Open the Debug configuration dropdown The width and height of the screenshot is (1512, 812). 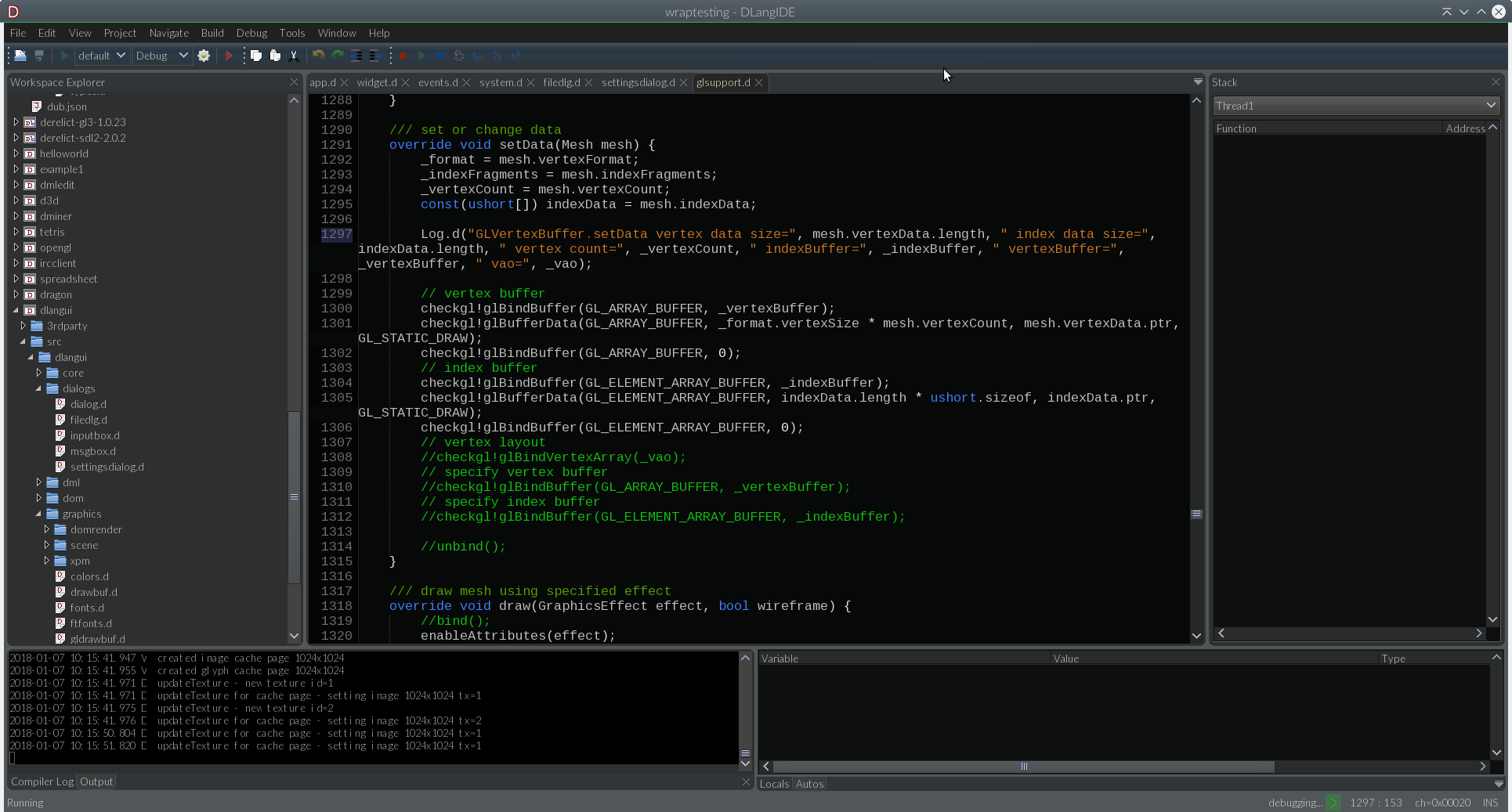click(x=161, y=56)
